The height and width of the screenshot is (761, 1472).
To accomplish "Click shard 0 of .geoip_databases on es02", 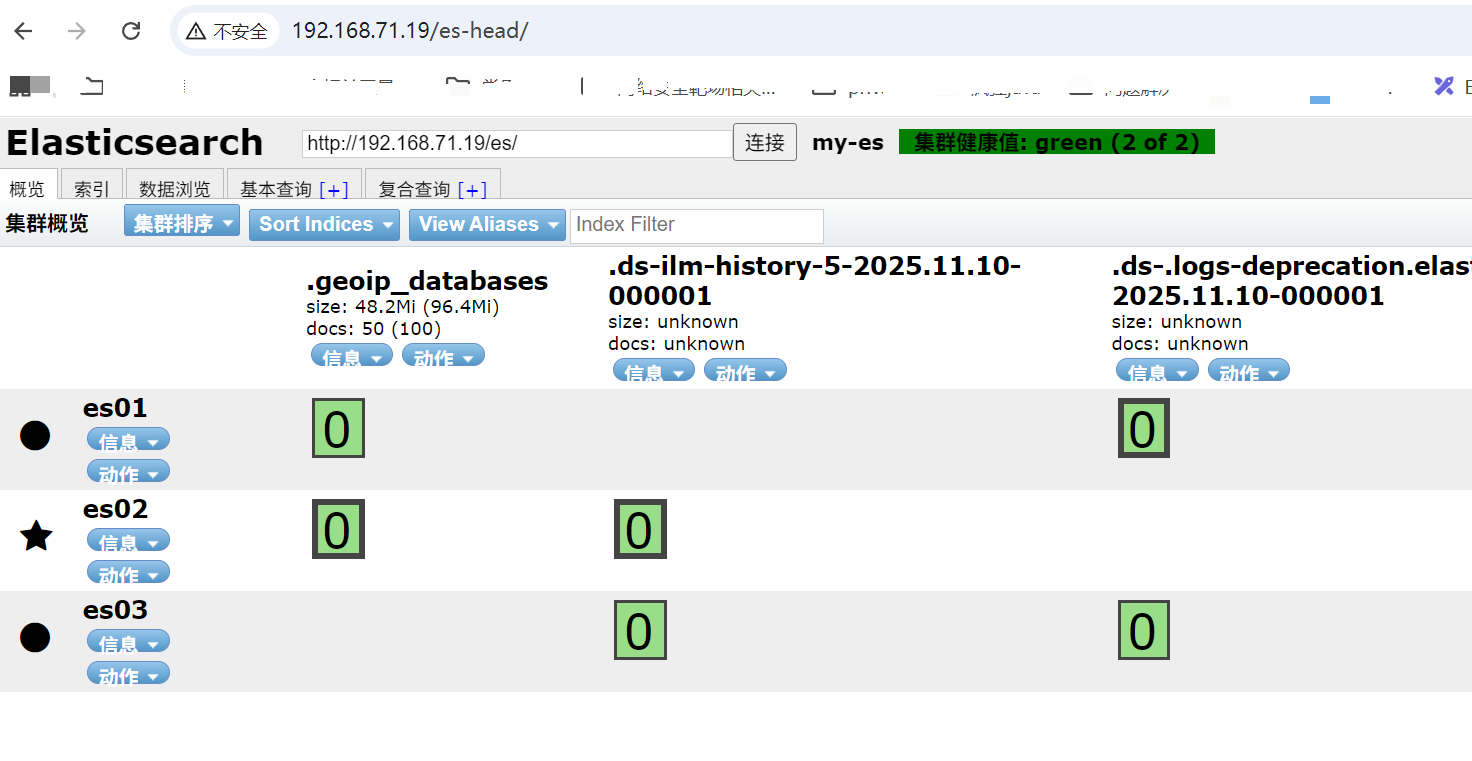I will tap(338, 529).
